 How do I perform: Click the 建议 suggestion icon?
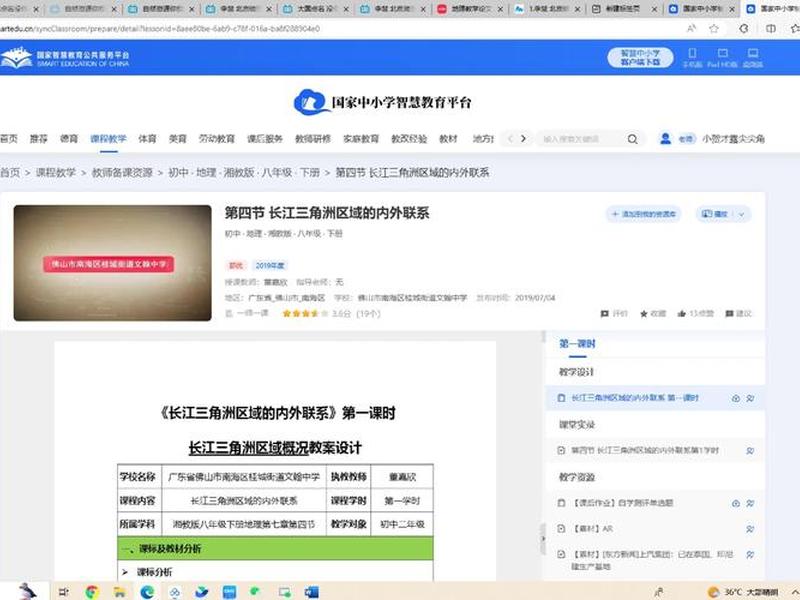[730, 314]
